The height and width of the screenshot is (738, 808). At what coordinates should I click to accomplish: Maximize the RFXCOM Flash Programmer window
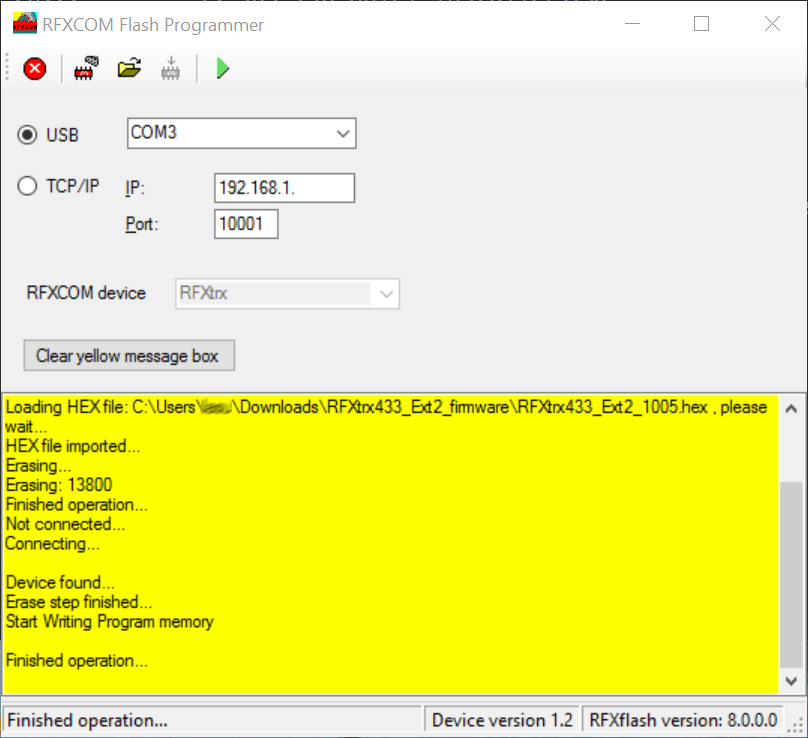coord(701,24)
